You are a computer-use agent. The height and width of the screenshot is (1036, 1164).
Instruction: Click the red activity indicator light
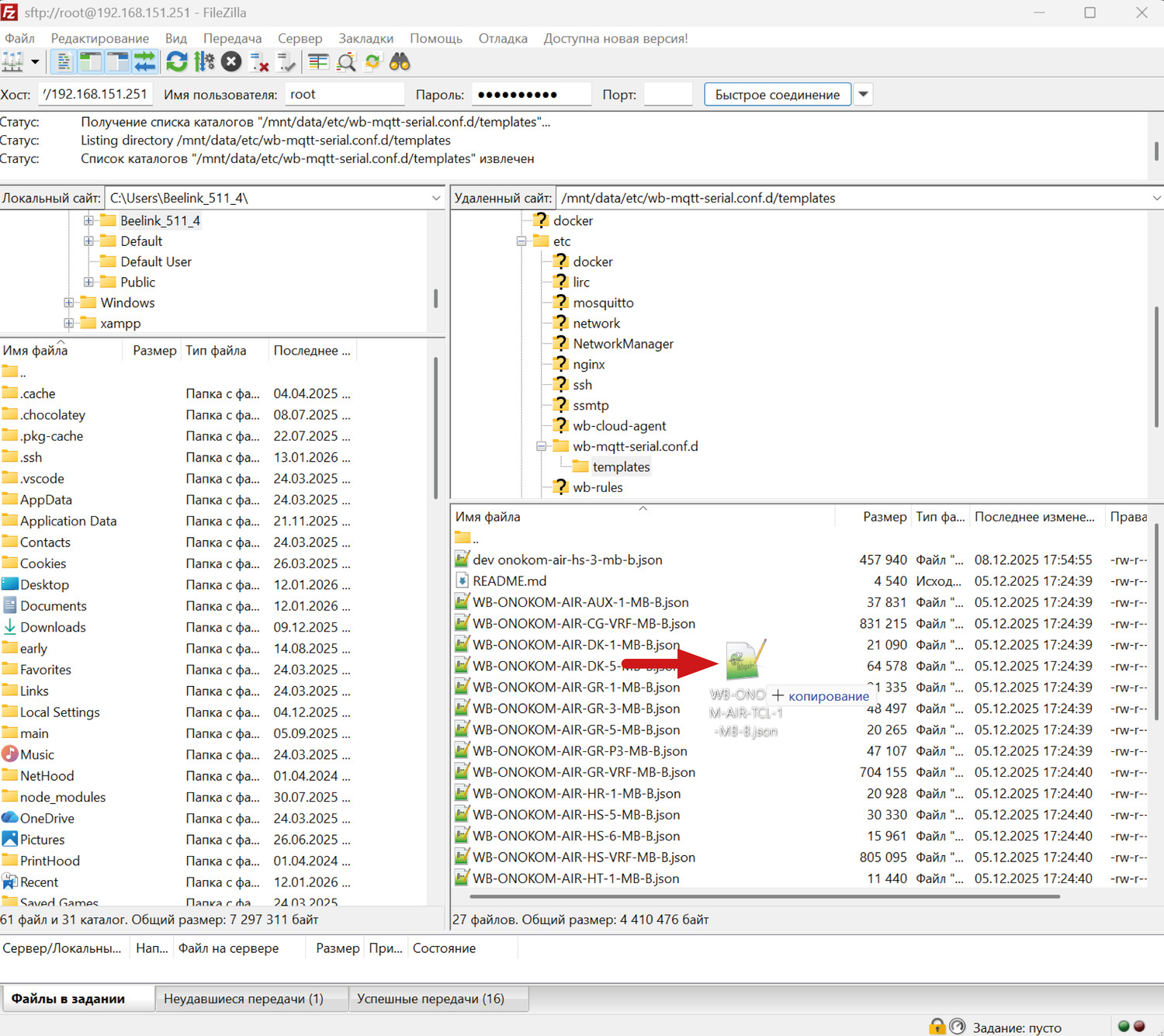pyautogui.click(x=1139, y=1027)
